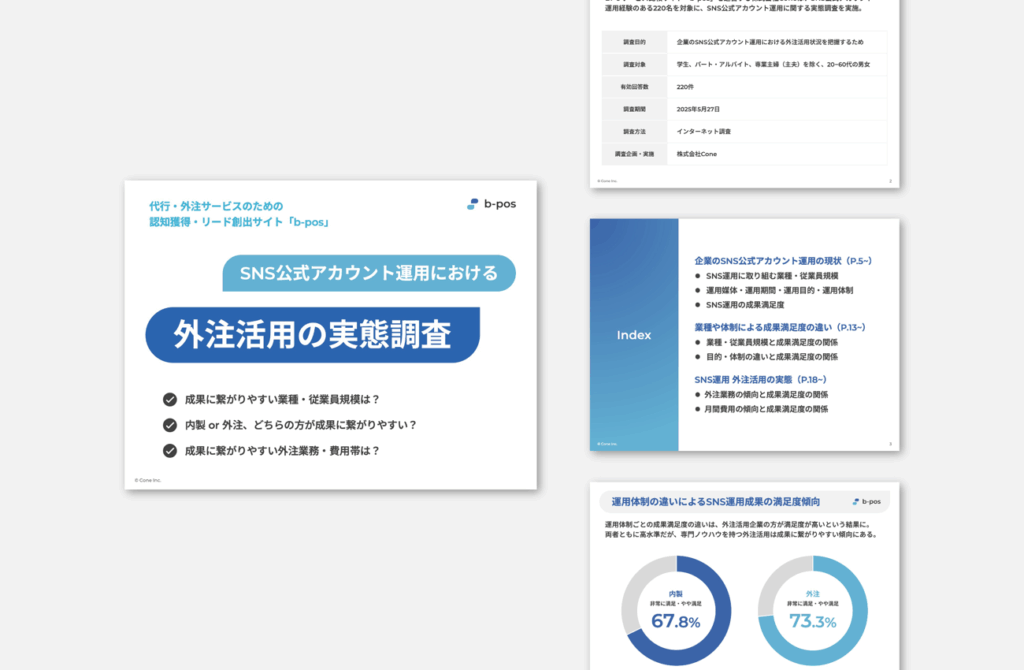
Task: Open the survey overview table slide
Action: [x=744, y=93]
